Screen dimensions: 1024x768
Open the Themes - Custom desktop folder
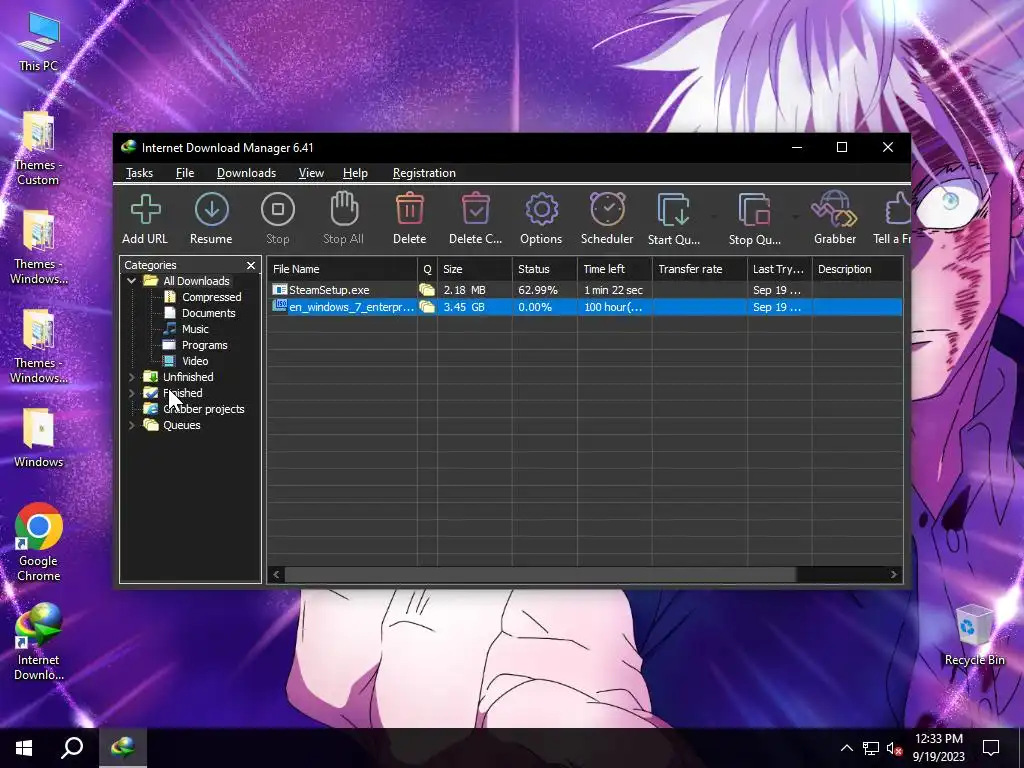click(x=39, y=148)
